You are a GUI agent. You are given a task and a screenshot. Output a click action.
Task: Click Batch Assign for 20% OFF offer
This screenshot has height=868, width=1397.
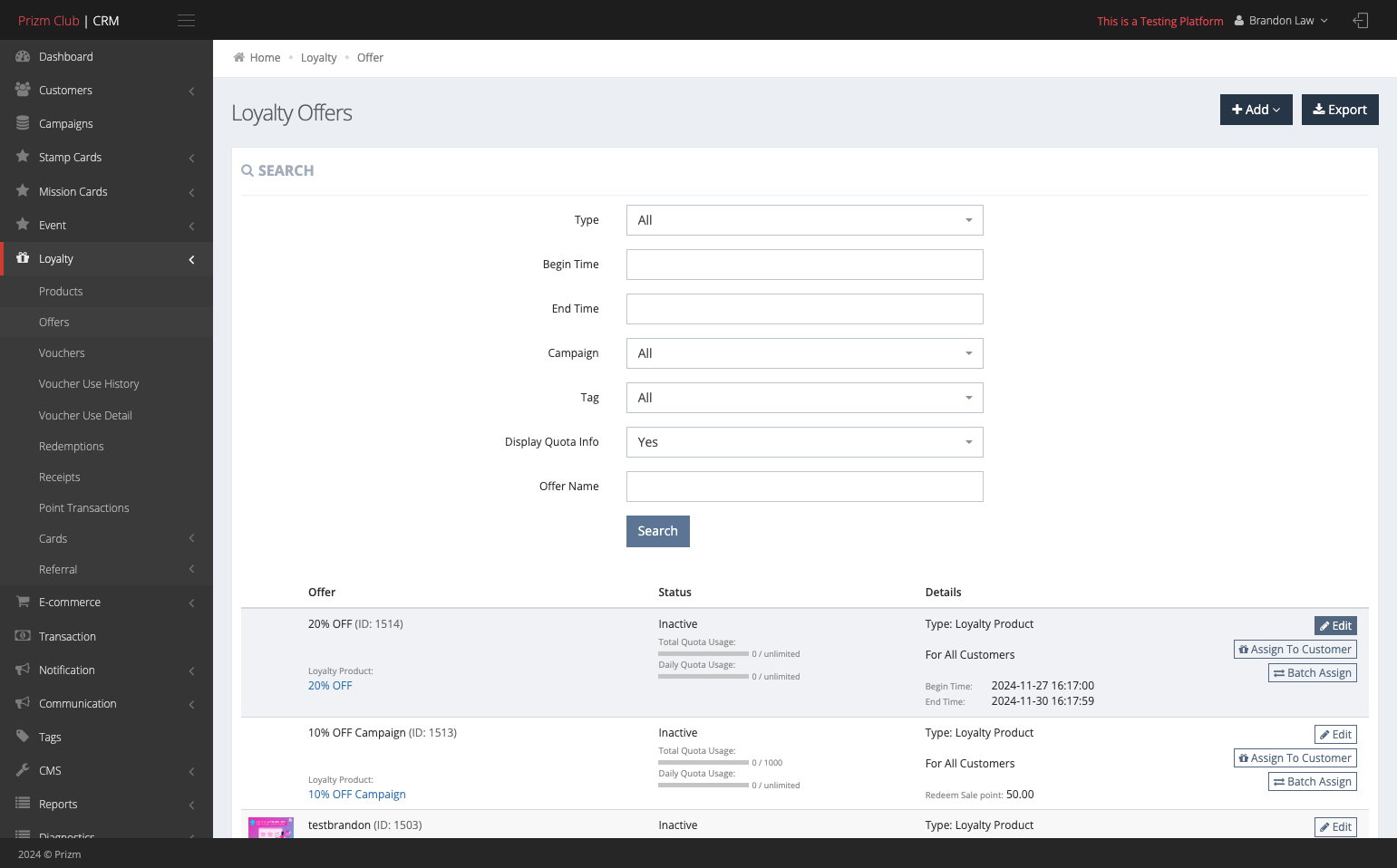(x=1312, y=672)
